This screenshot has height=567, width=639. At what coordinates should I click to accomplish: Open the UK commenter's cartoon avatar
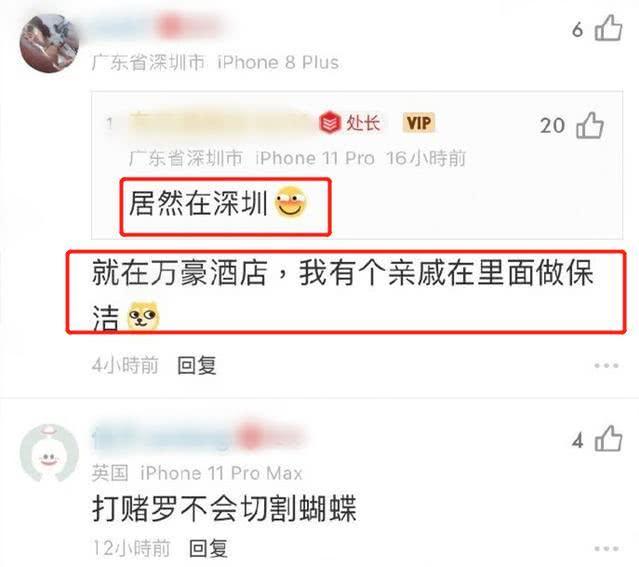pyautogui.click(x=49, y=453)
